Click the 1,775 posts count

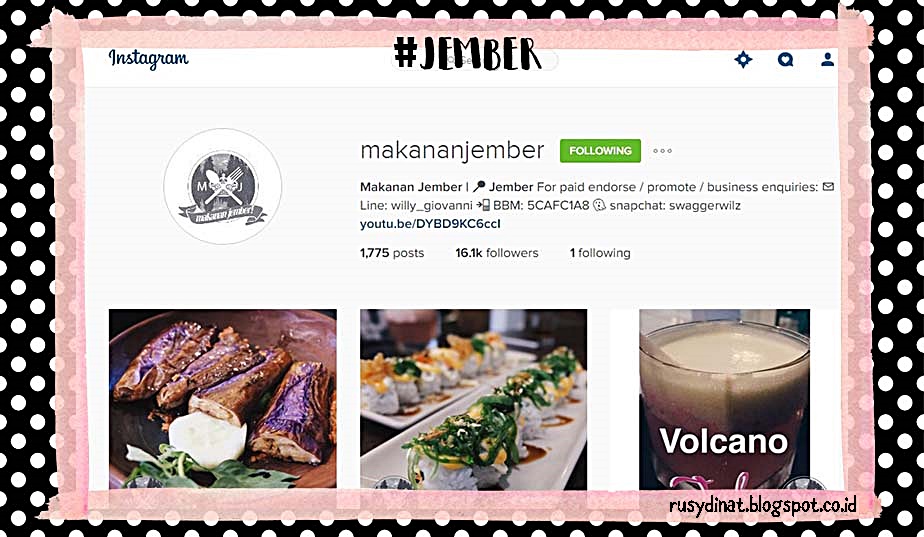[x=392, y=253]
